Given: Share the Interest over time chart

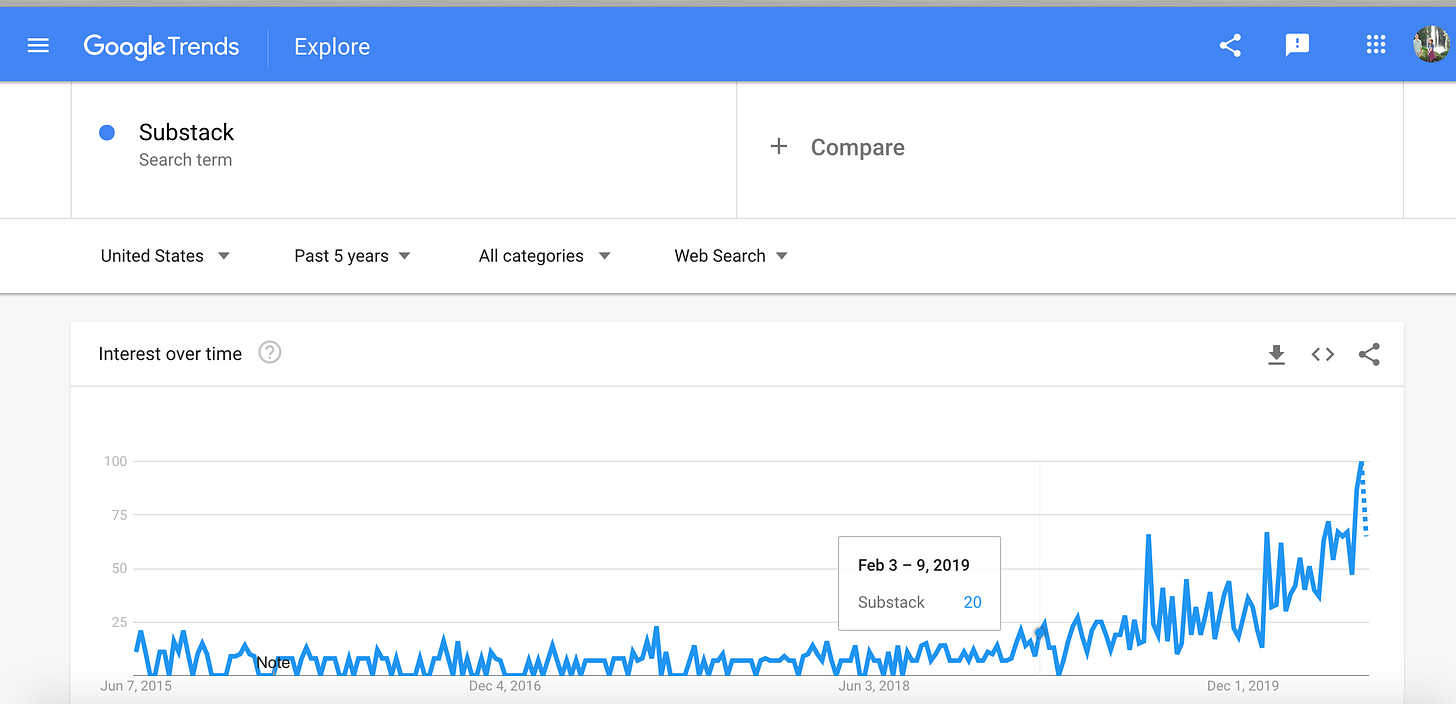Looking at the screenshot, I should pyautogui.click(x=1369, y=354).
